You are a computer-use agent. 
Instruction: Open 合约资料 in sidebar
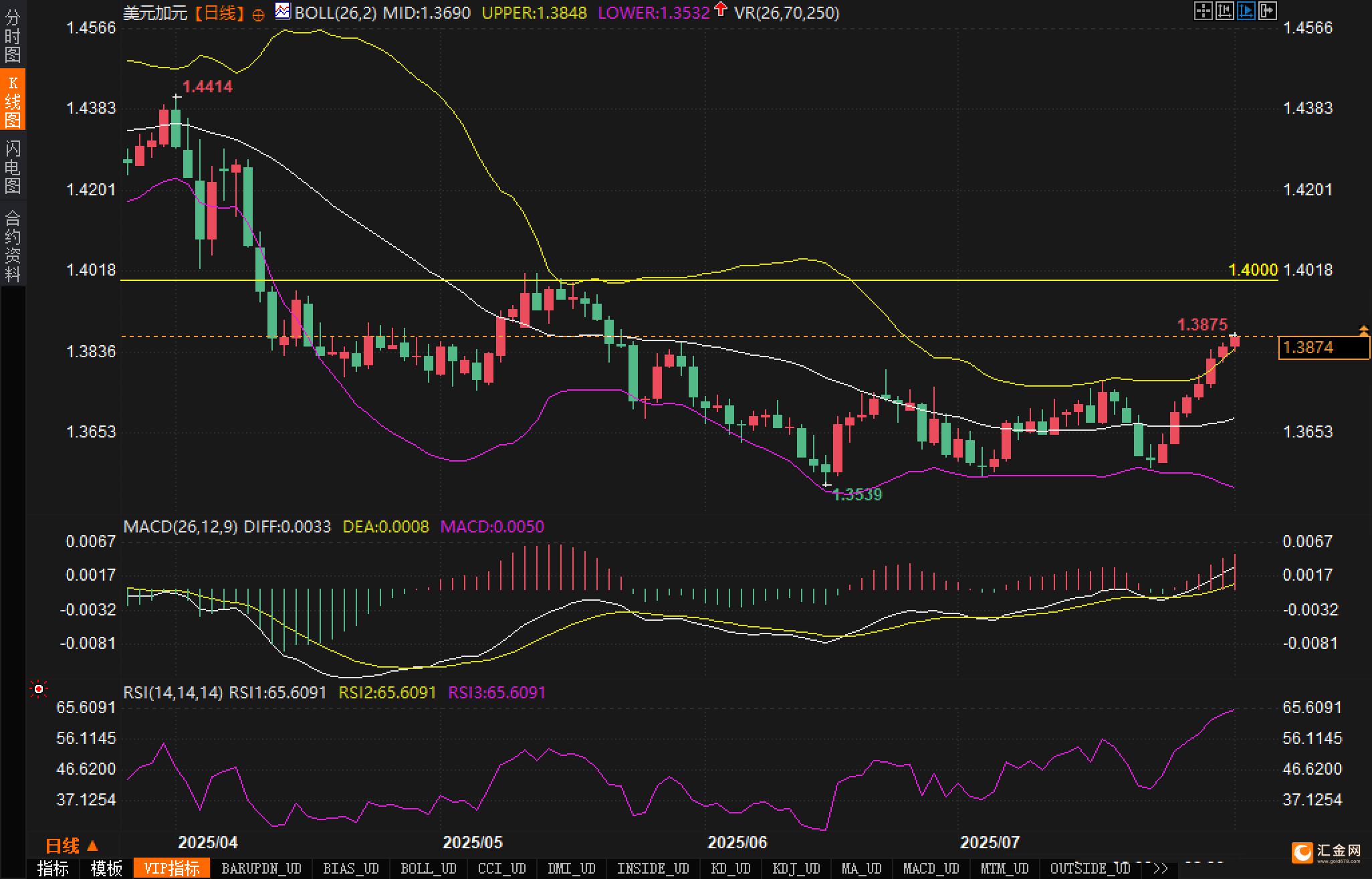pyautogui.click(x=13, y=246)
